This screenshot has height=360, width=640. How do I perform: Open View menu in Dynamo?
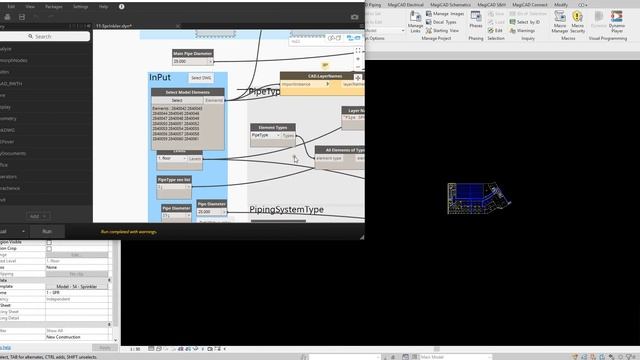[30, 7]
